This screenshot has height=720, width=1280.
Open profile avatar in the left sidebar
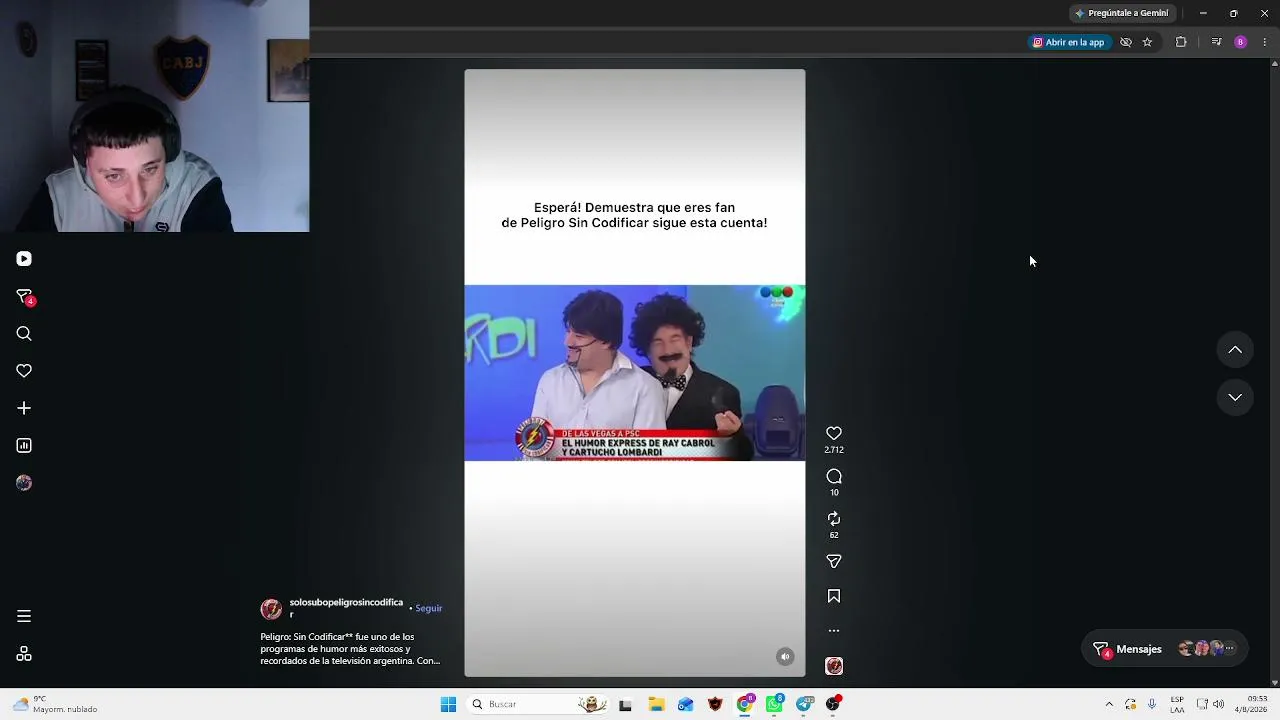tap(24, 483)
